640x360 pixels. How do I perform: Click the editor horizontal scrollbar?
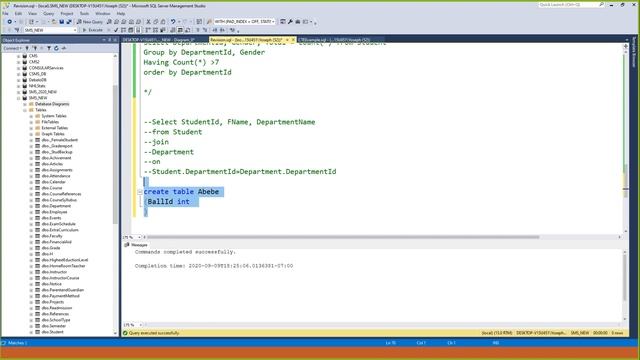click(343, 237)
